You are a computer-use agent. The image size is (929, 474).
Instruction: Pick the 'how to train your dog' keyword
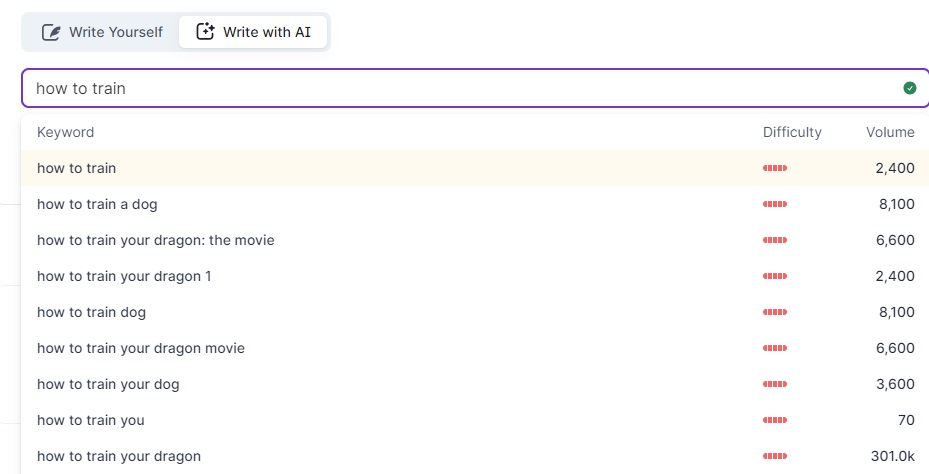tap(108, 384)
